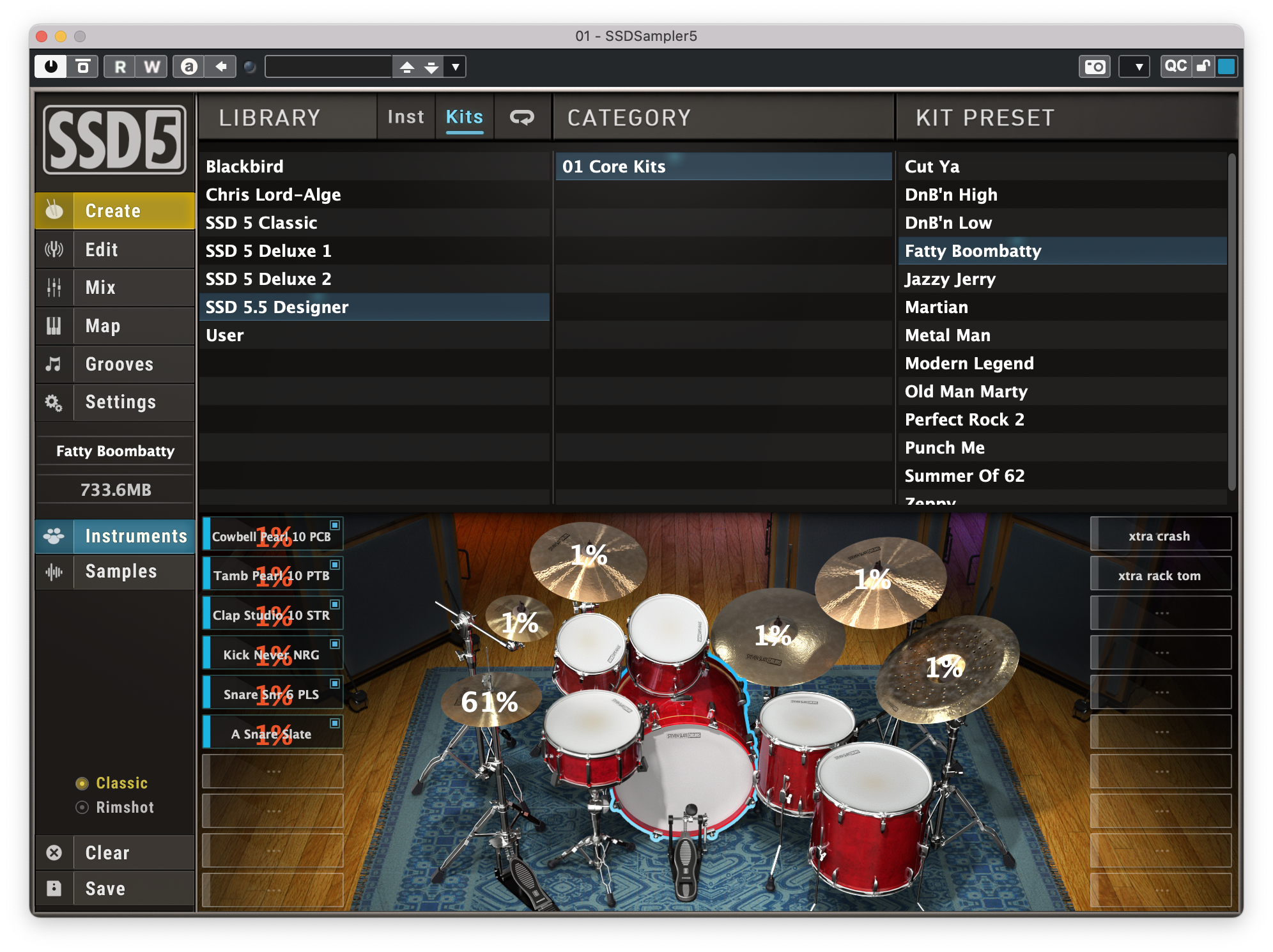Load next preset with down arrow
The image size is (1273, 952).
tap(432, 66)
